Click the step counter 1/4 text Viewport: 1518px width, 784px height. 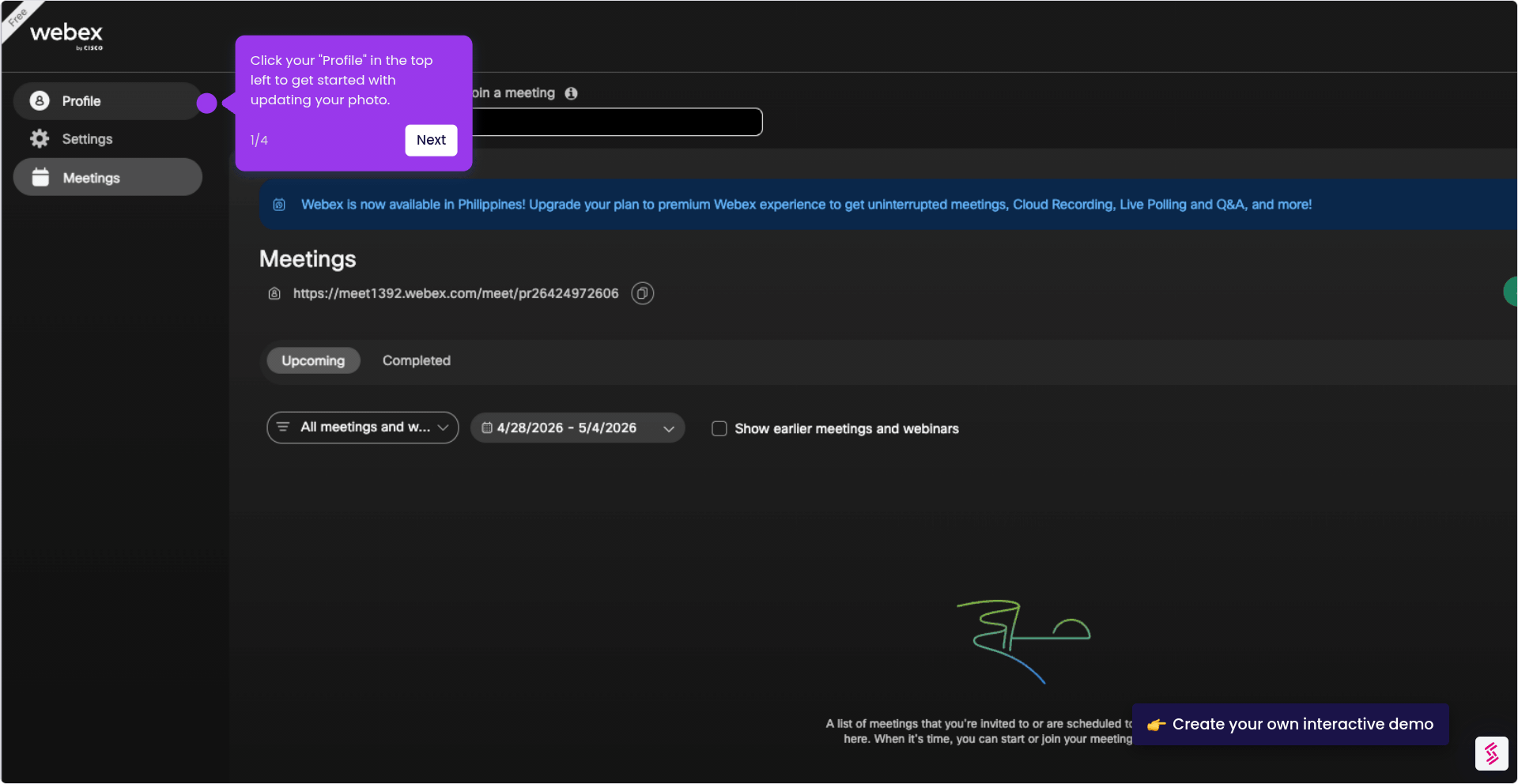(259, 140)
